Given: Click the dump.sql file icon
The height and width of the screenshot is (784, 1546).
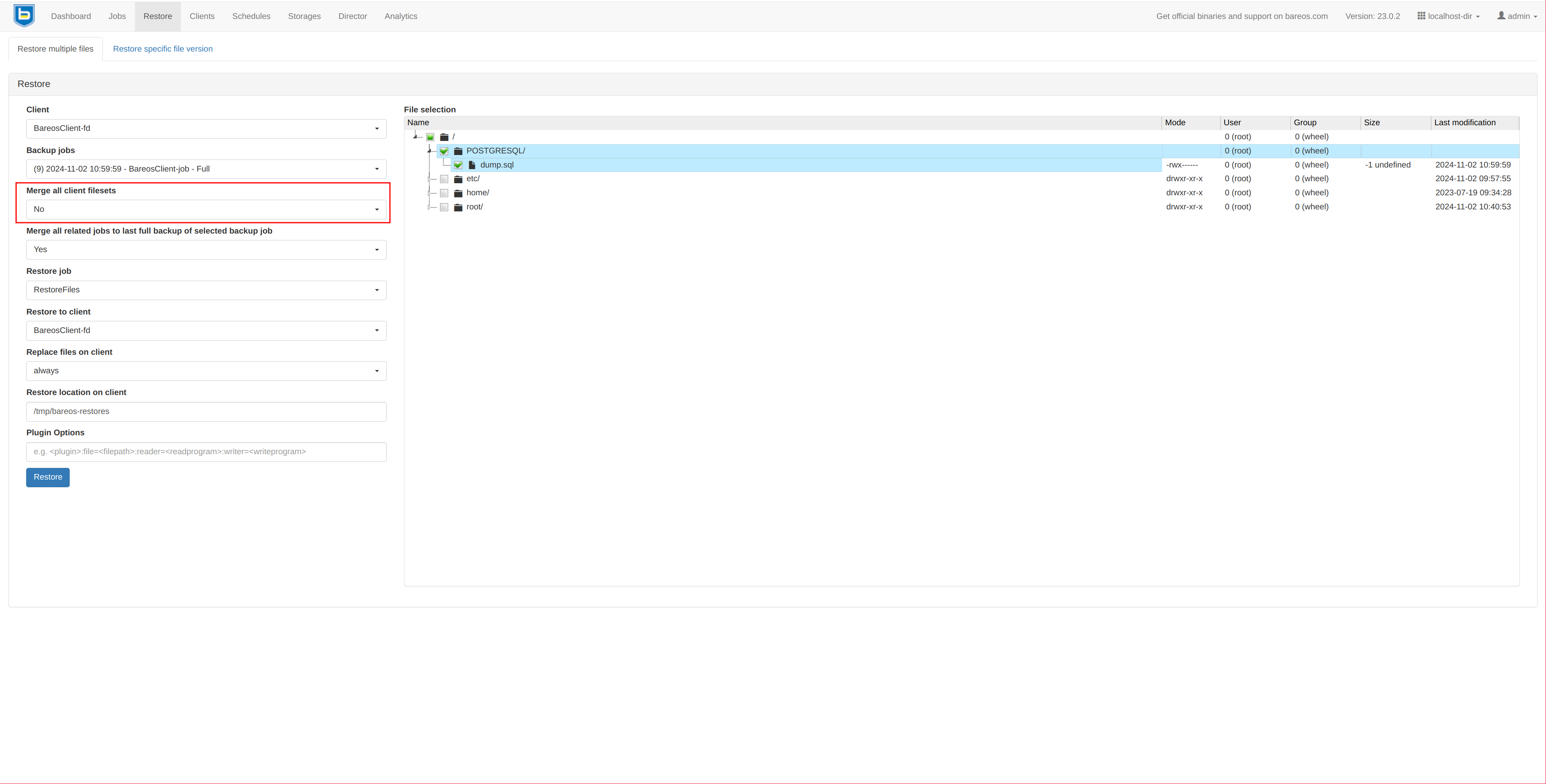Looking at the screenshot, I should pos(472,165).
